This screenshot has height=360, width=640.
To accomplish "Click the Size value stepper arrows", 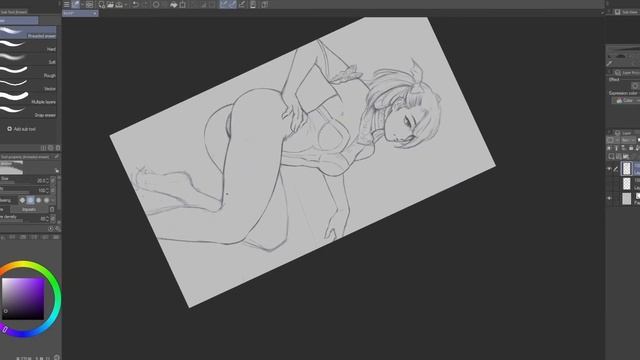I will 47,180.
